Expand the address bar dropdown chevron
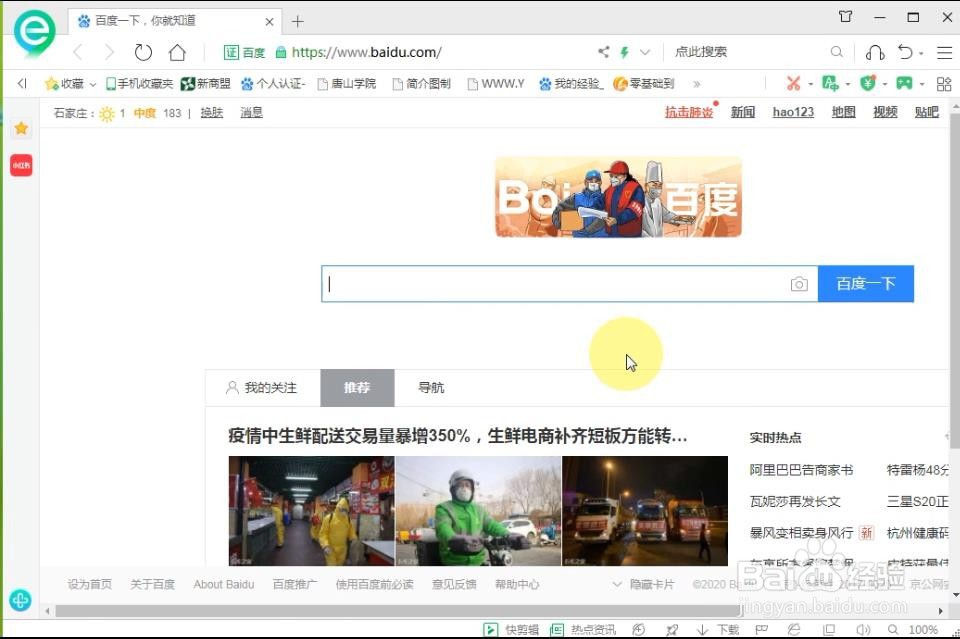The width and height of the screenshot is (960, 639). pos(645,53)
